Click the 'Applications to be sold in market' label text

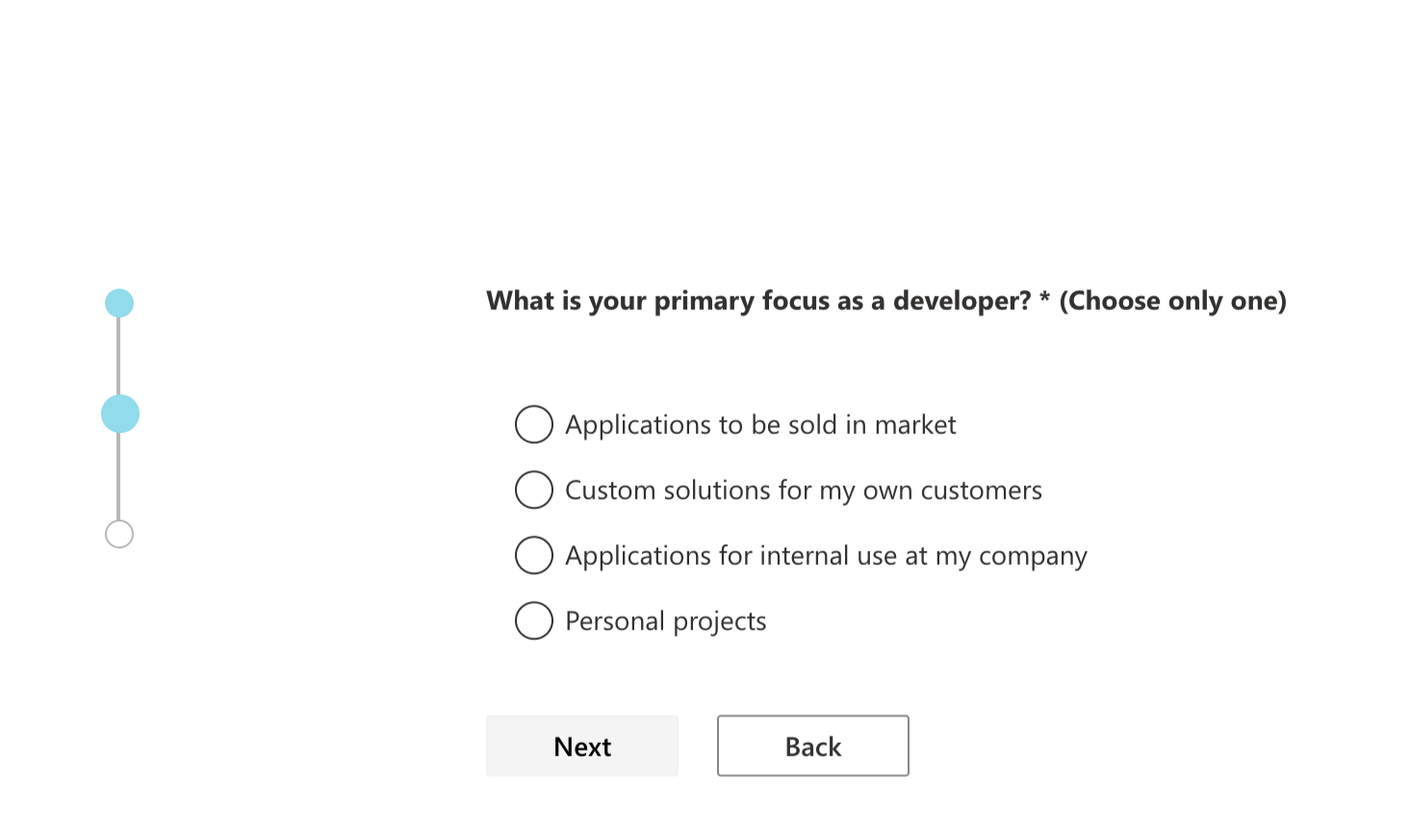[x=760, y=425]
